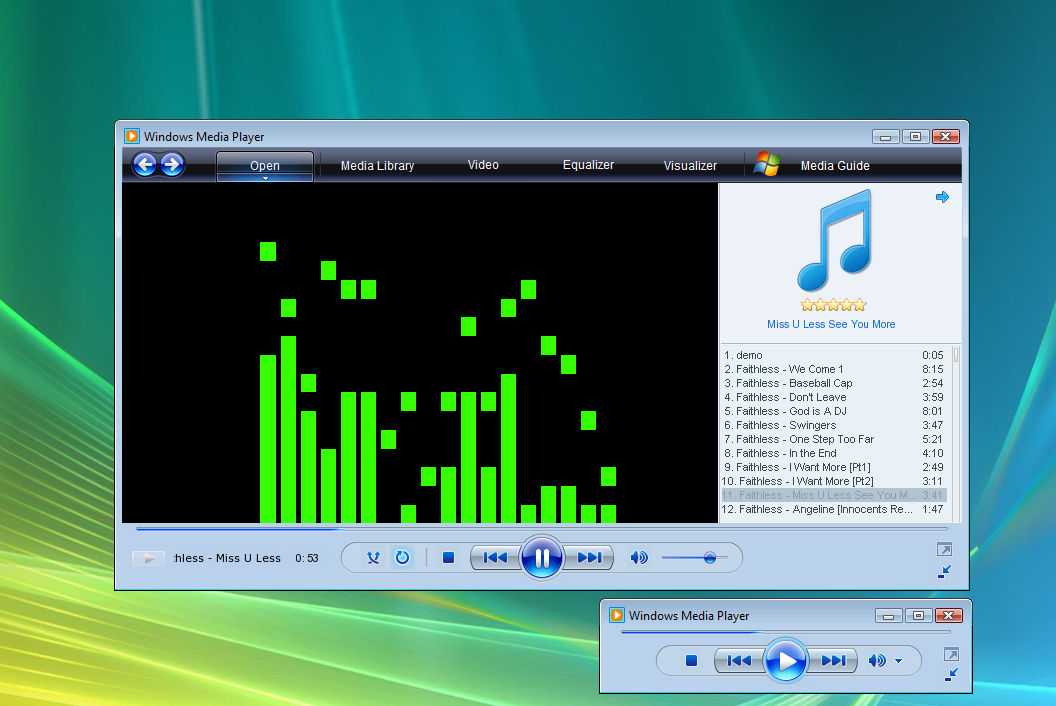Go back using the blue back arrow
The height and width of the screenshot is (706, 1056).
[145, 164]
